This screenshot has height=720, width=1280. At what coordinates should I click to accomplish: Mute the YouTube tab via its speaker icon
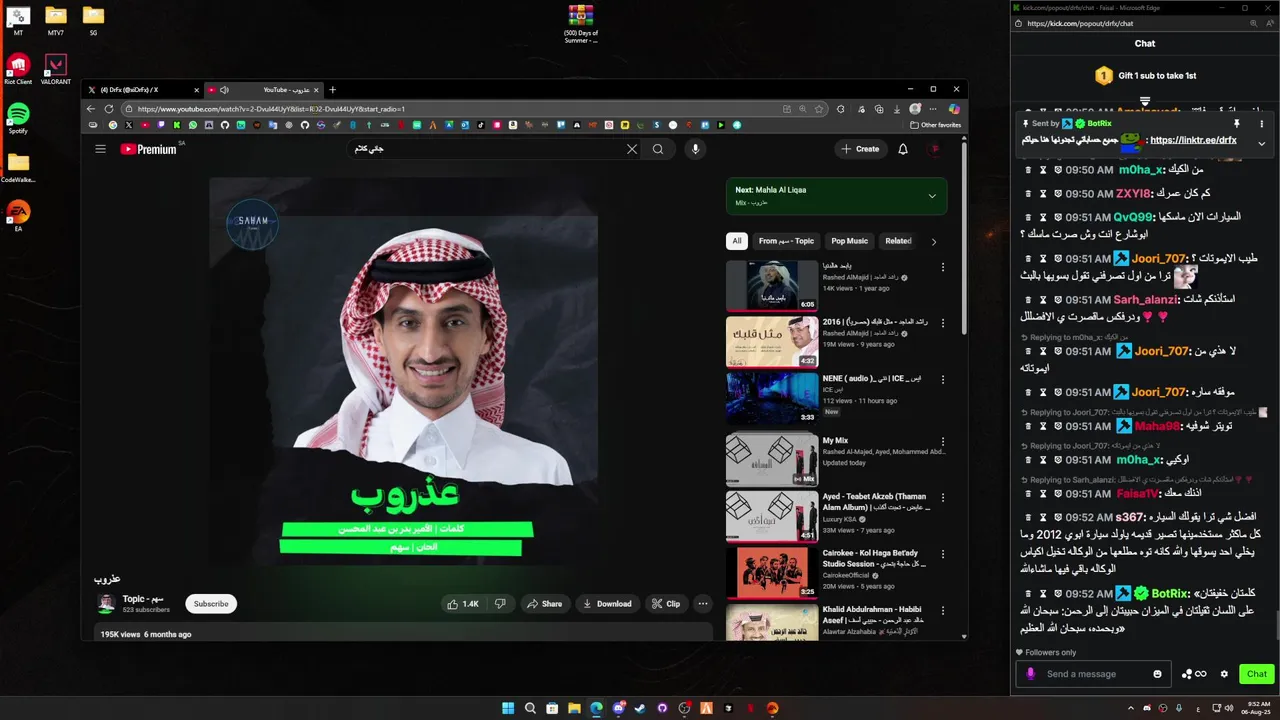point(224,90)
